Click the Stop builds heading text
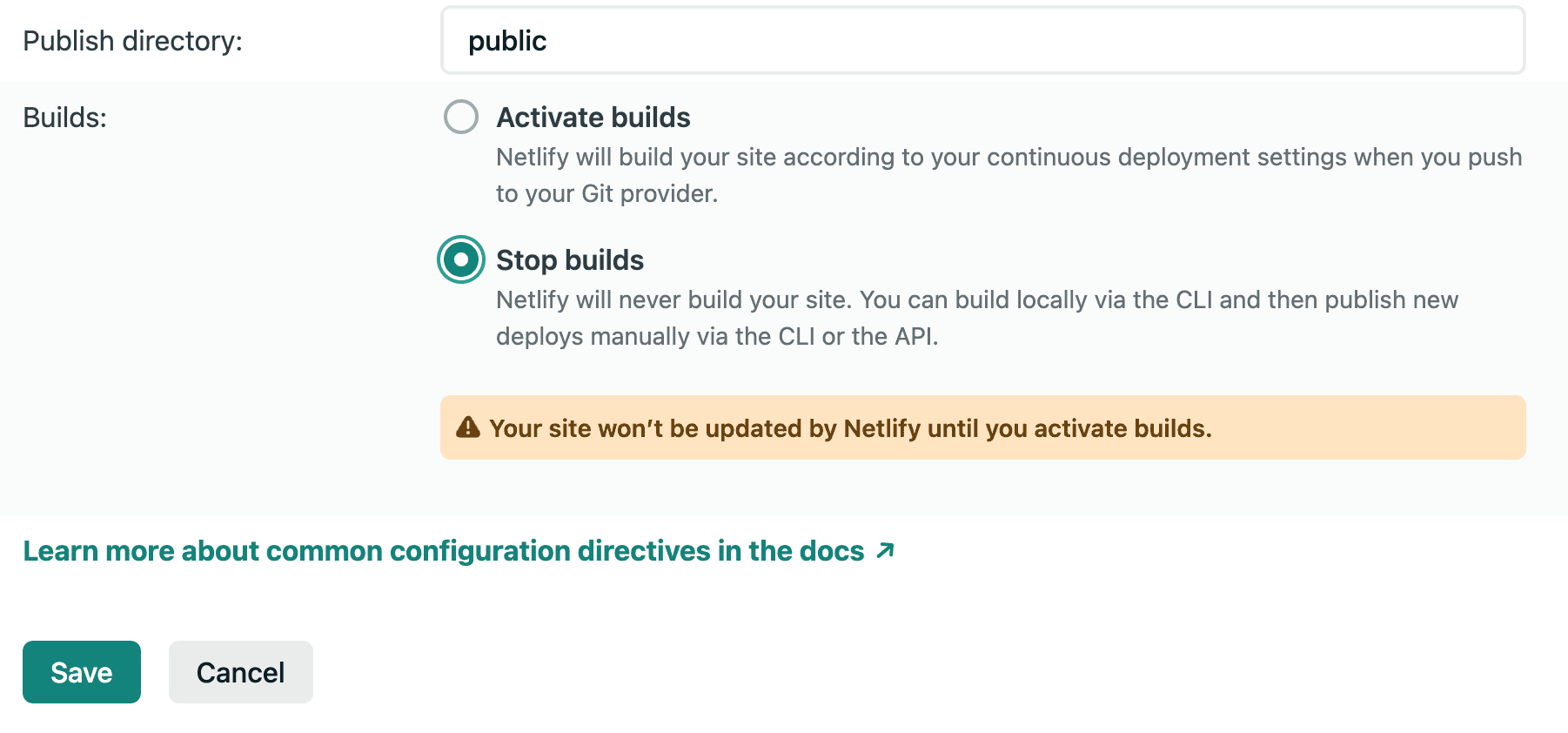The image size is (1568, 733). coord(570,259)
